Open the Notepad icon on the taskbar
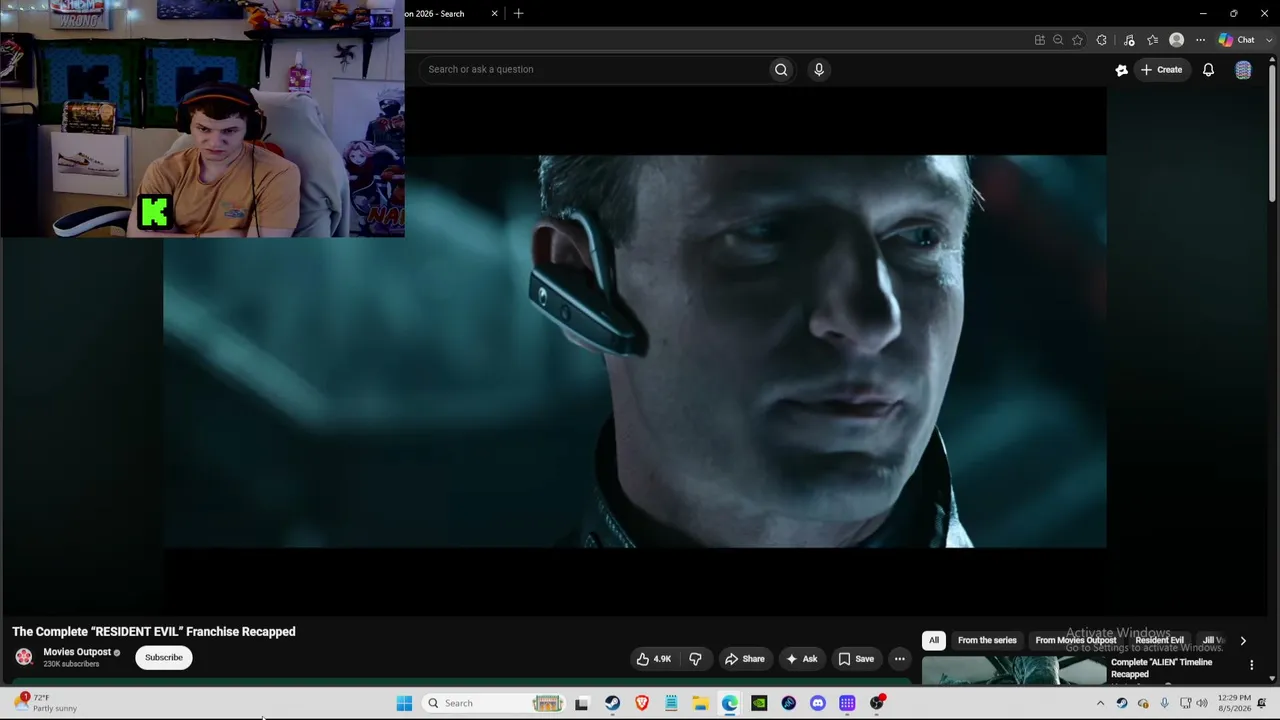The image size is (1280, 720). pyautogui.click(x=671, y=703)
